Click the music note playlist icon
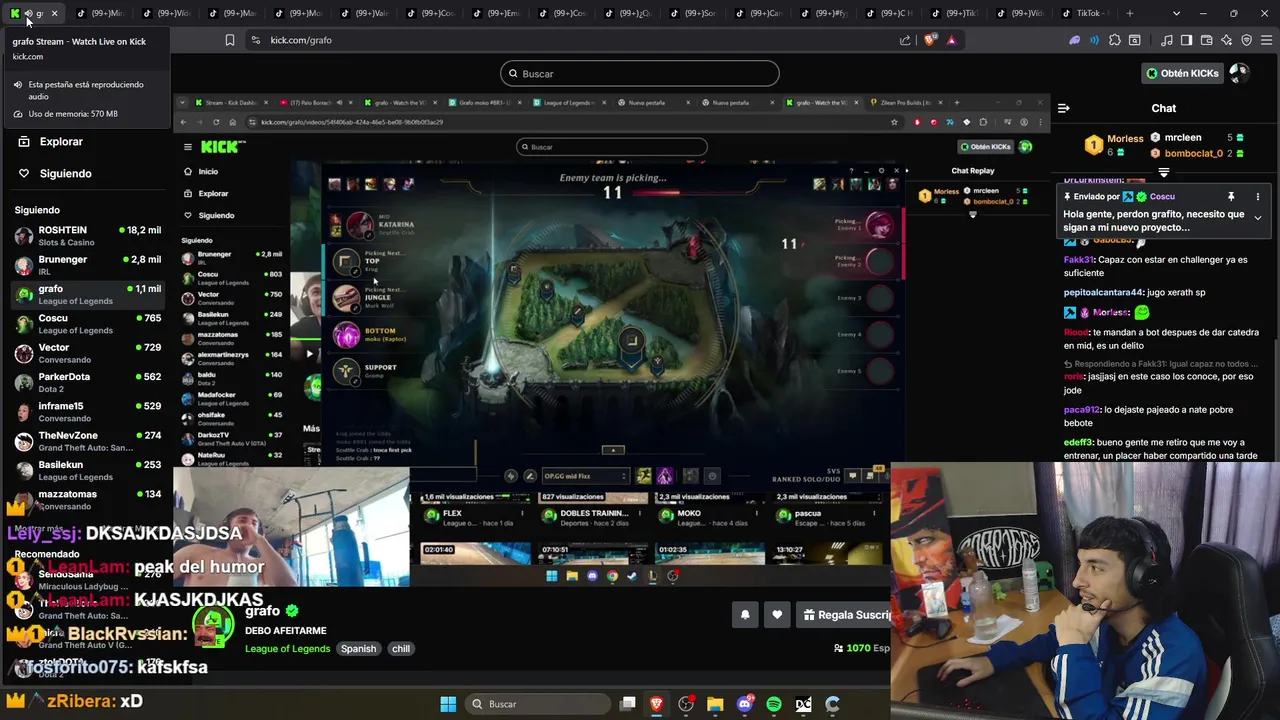This screenshot has height=720, width=1280. click(1167, 40)
